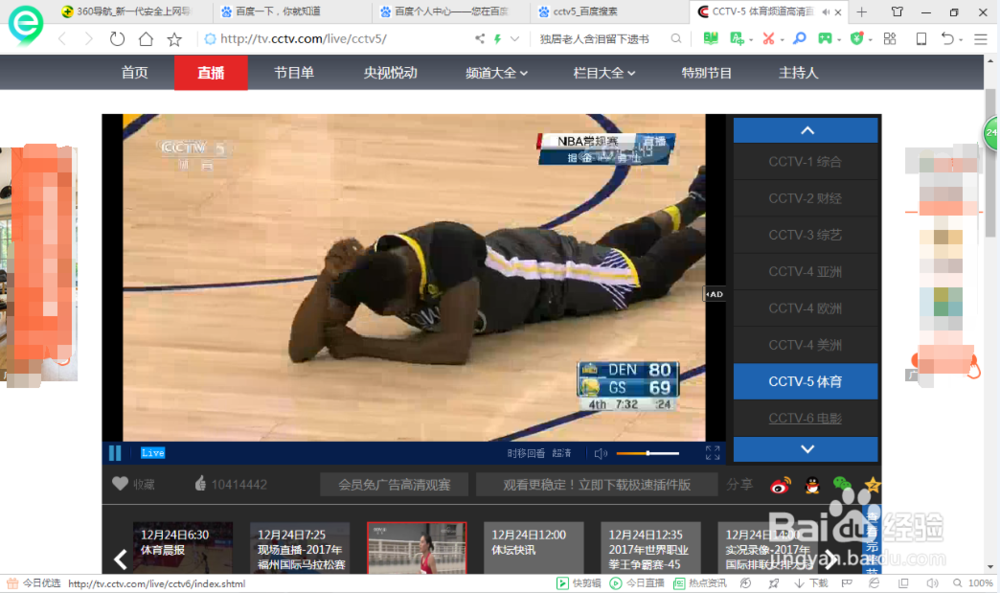This screenshot has height=593, width=1000.
Task: Mute audio on the CCTV-5 tab
Action: click(826, 12)
